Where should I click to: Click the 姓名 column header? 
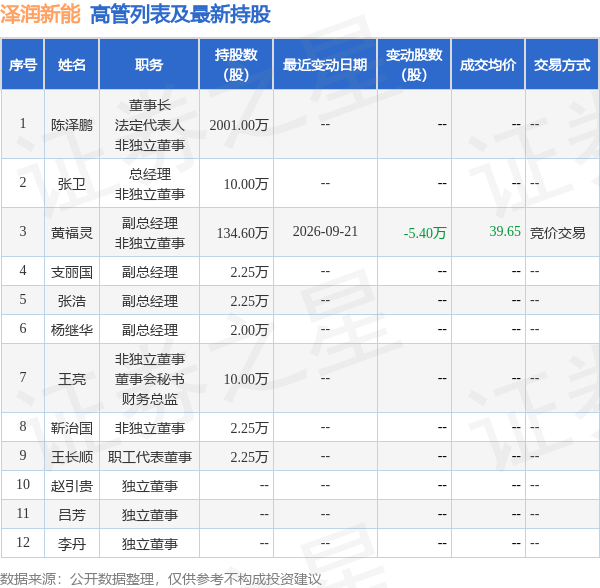72,64
